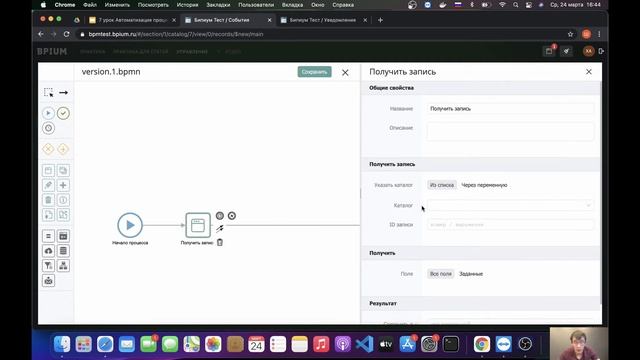This screenshot has height=360, width=640.
Task: Open Terminal from the dock
Action: [451, 344]
